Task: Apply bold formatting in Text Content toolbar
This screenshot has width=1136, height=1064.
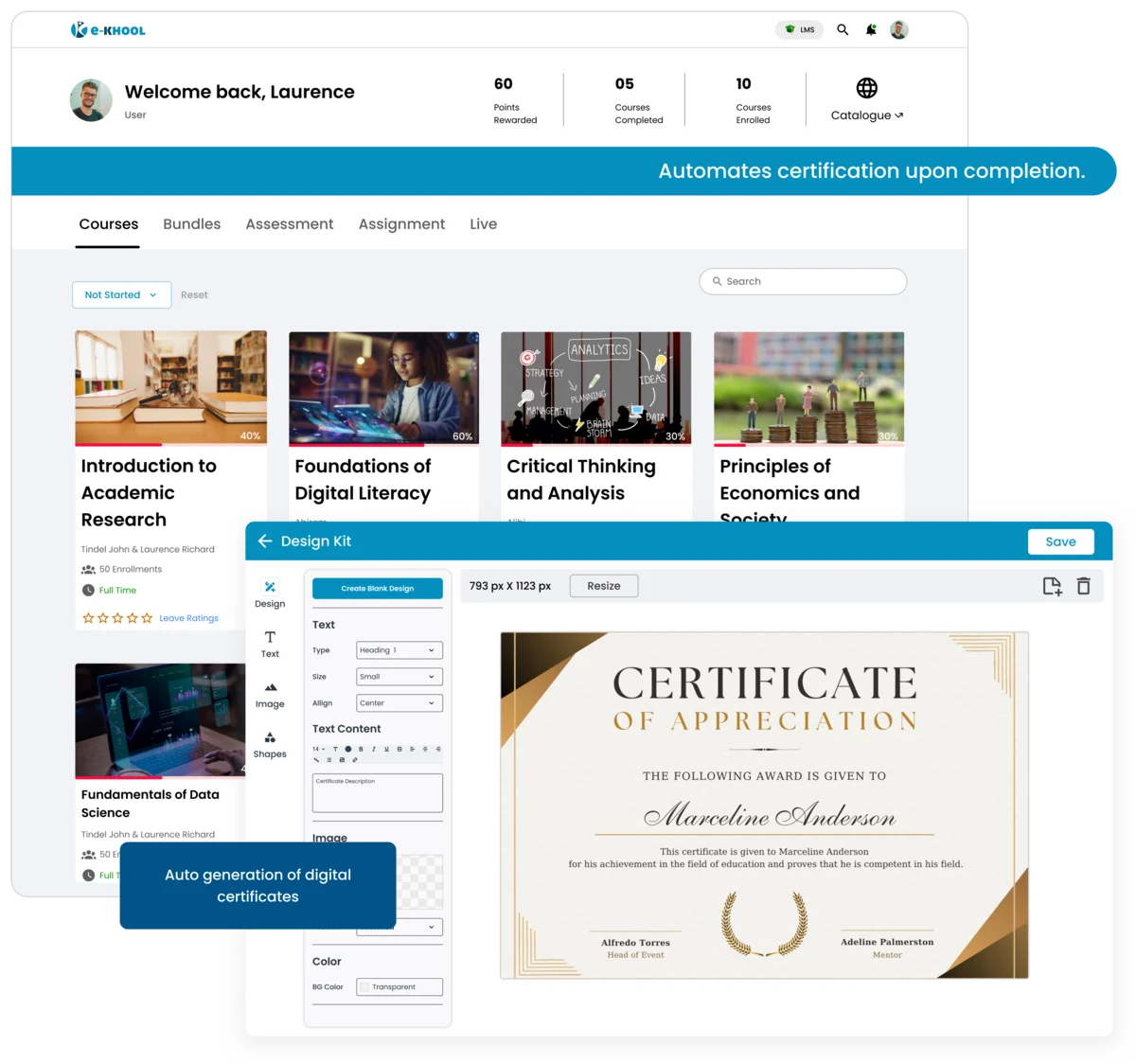Action: coord(361,749)
